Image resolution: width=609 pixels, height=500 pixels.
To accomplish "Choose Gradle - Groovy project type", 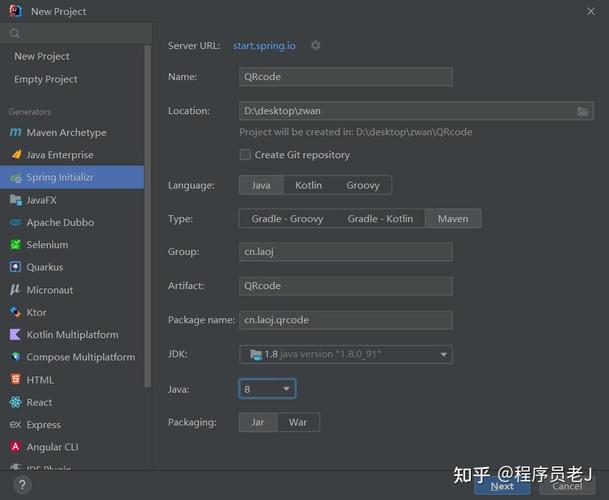I will point(287,219).
